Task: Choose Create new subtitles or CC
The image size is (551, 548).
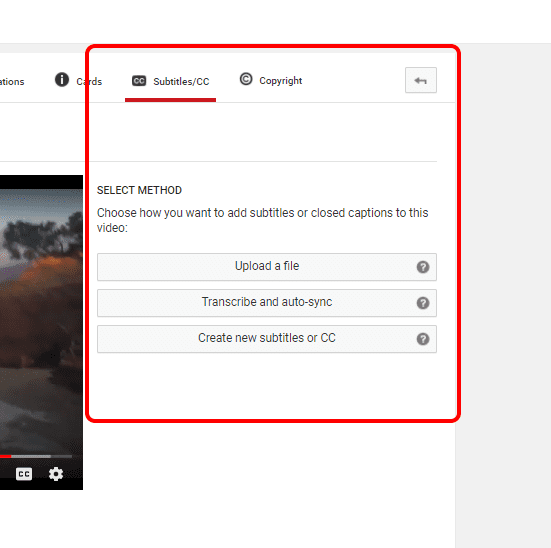Action: [x=267, y=339]
